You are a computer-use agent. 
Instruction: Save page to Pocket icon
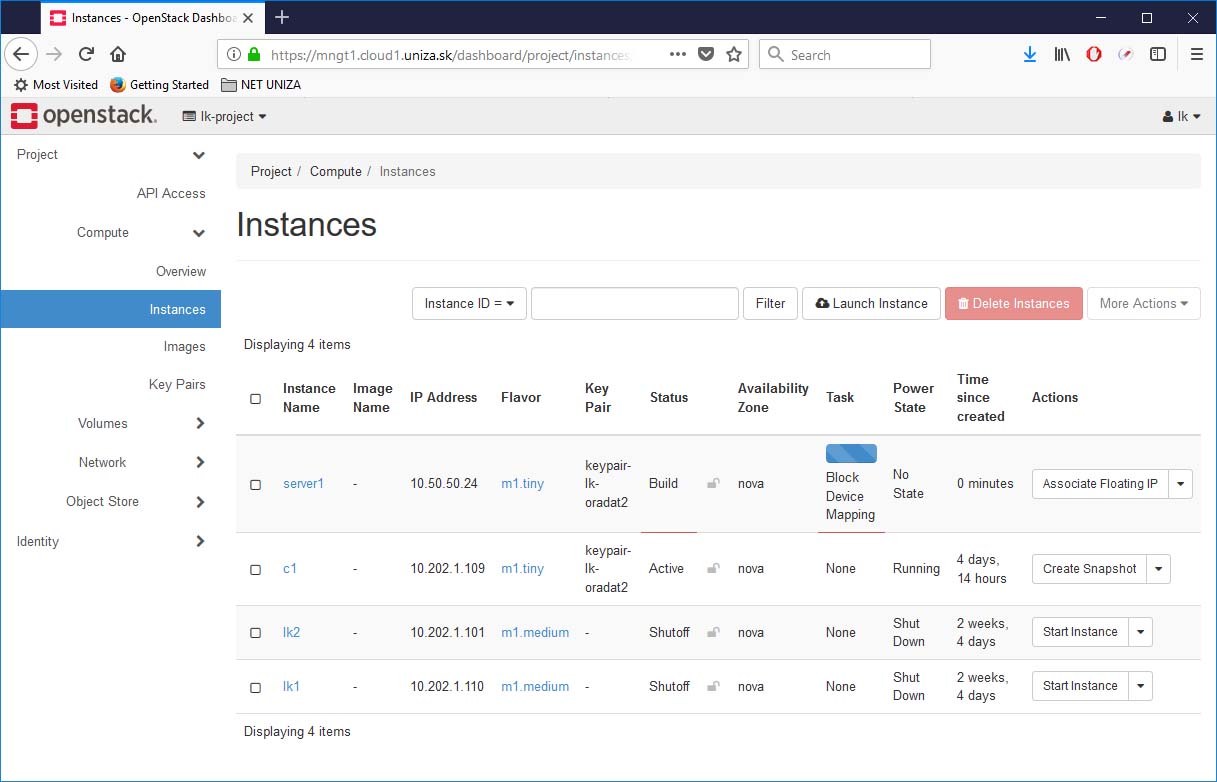pos(706,55)
